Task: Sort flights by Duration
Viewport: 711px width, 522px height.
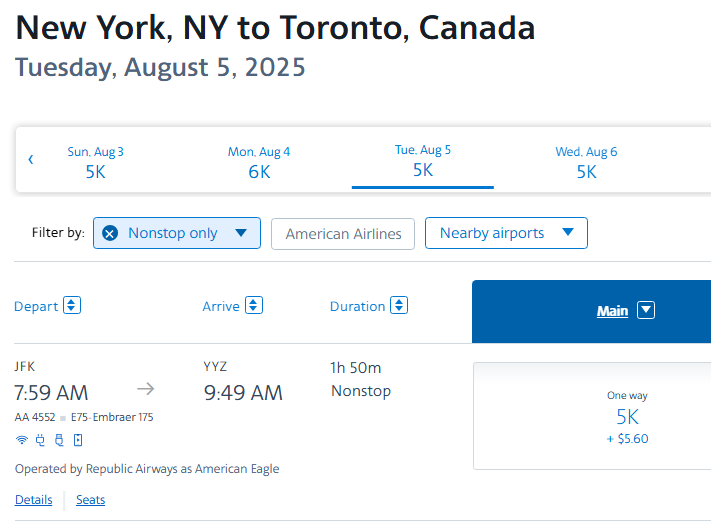Action: 369,306
